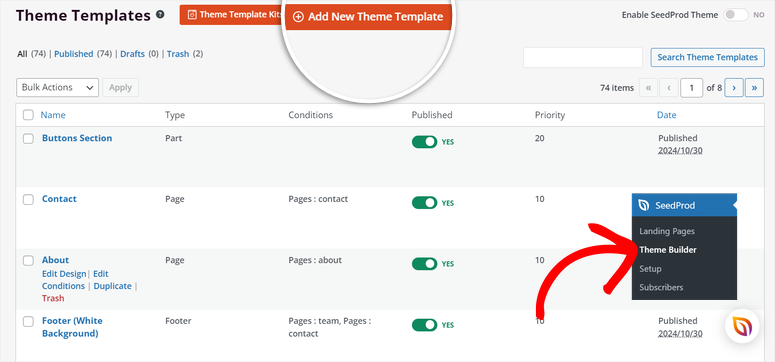Enable the SeedProd Theme switch
Viewport: 775px width, 362px height.
735,15
